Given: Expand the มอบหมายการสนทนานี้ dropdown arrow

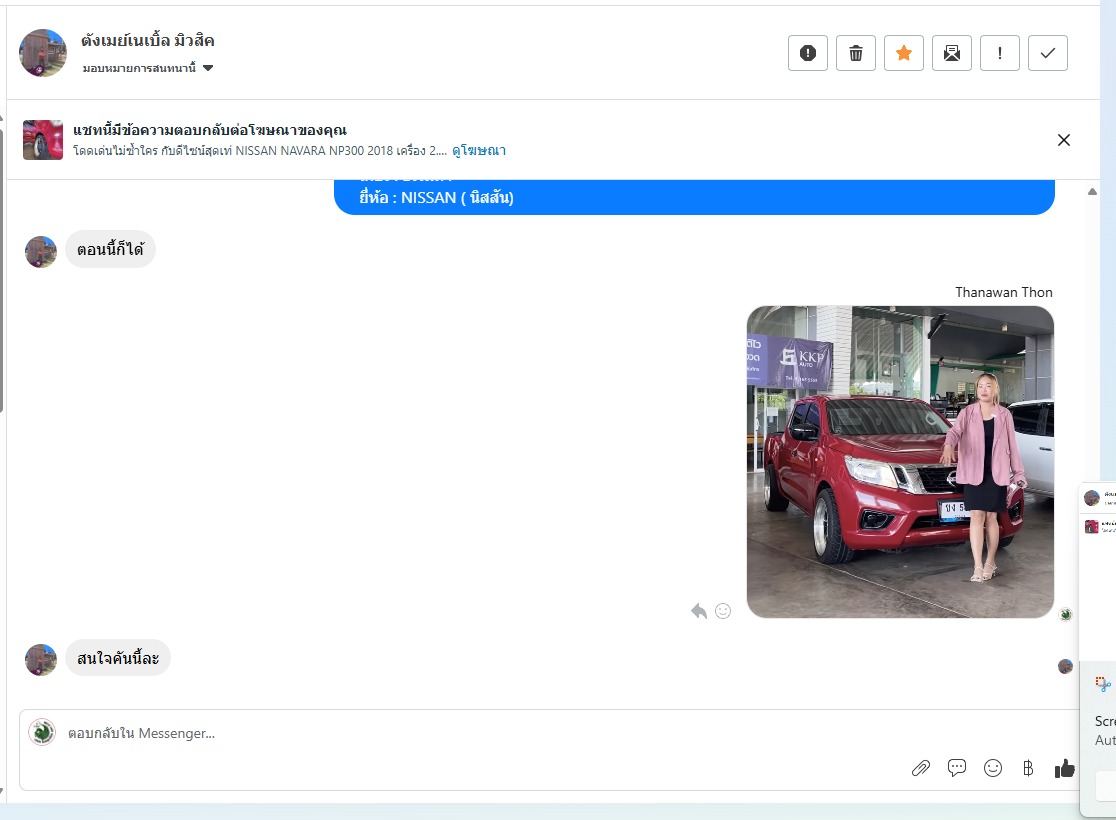Looking at the screenshot, I should 208,68.
